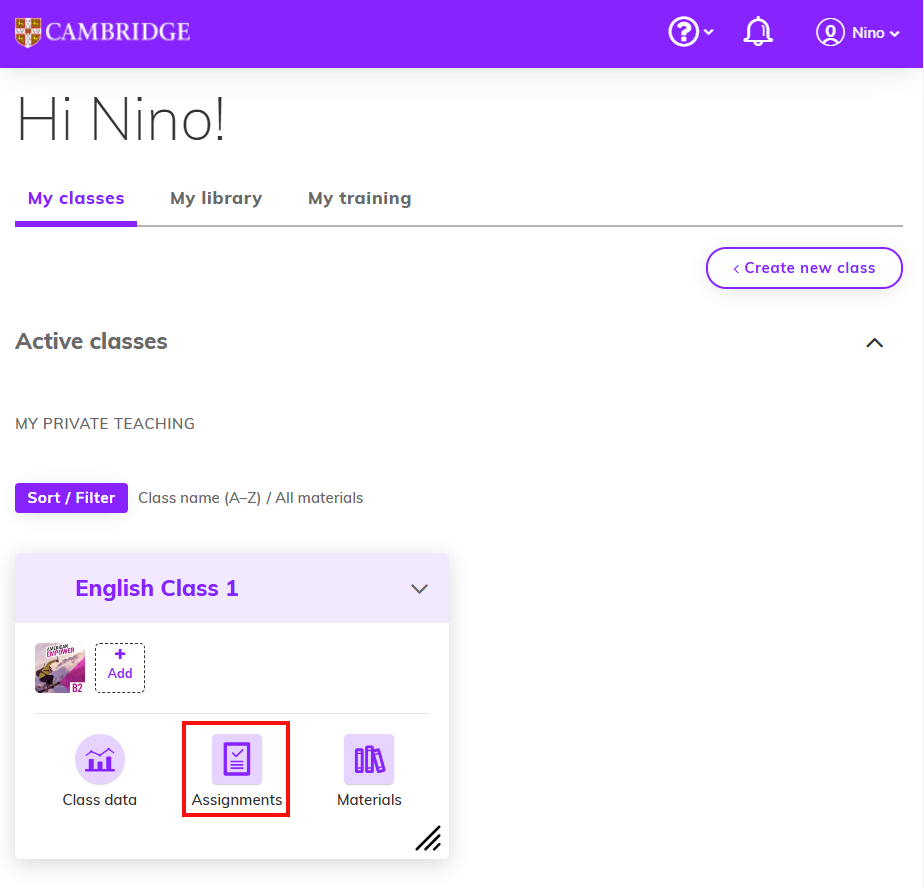This screenshot has height=888, width=924.
Task: Open the Materials books icon
Action: point(369,760)
